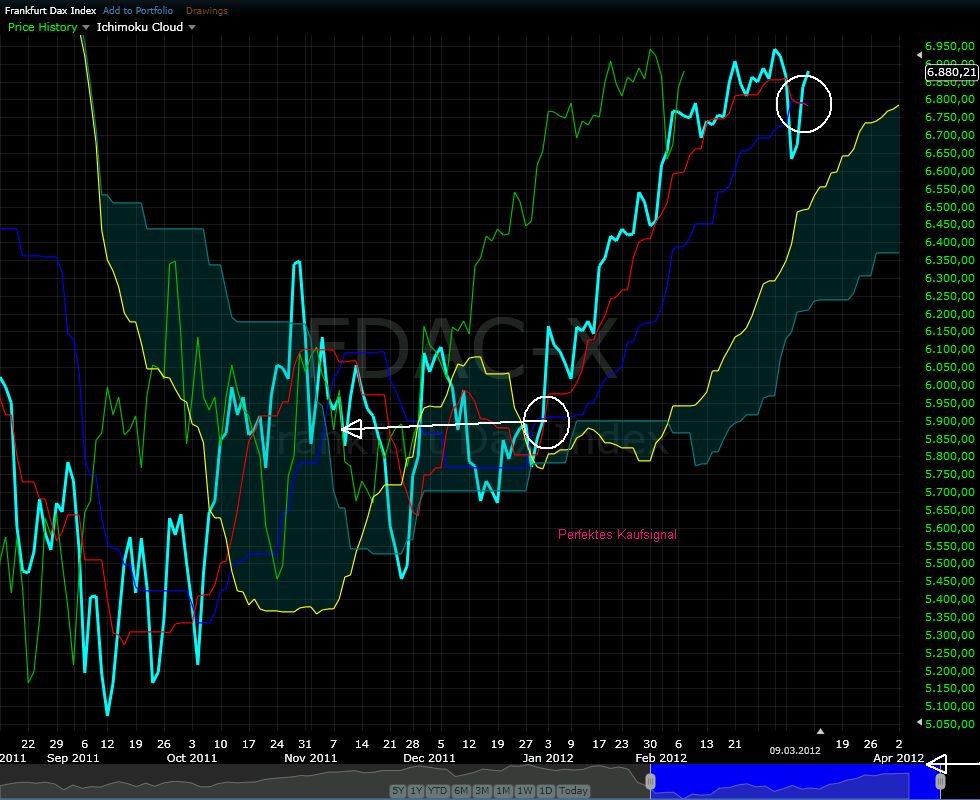Select the 1Y timeframe button

click(417, 791)
